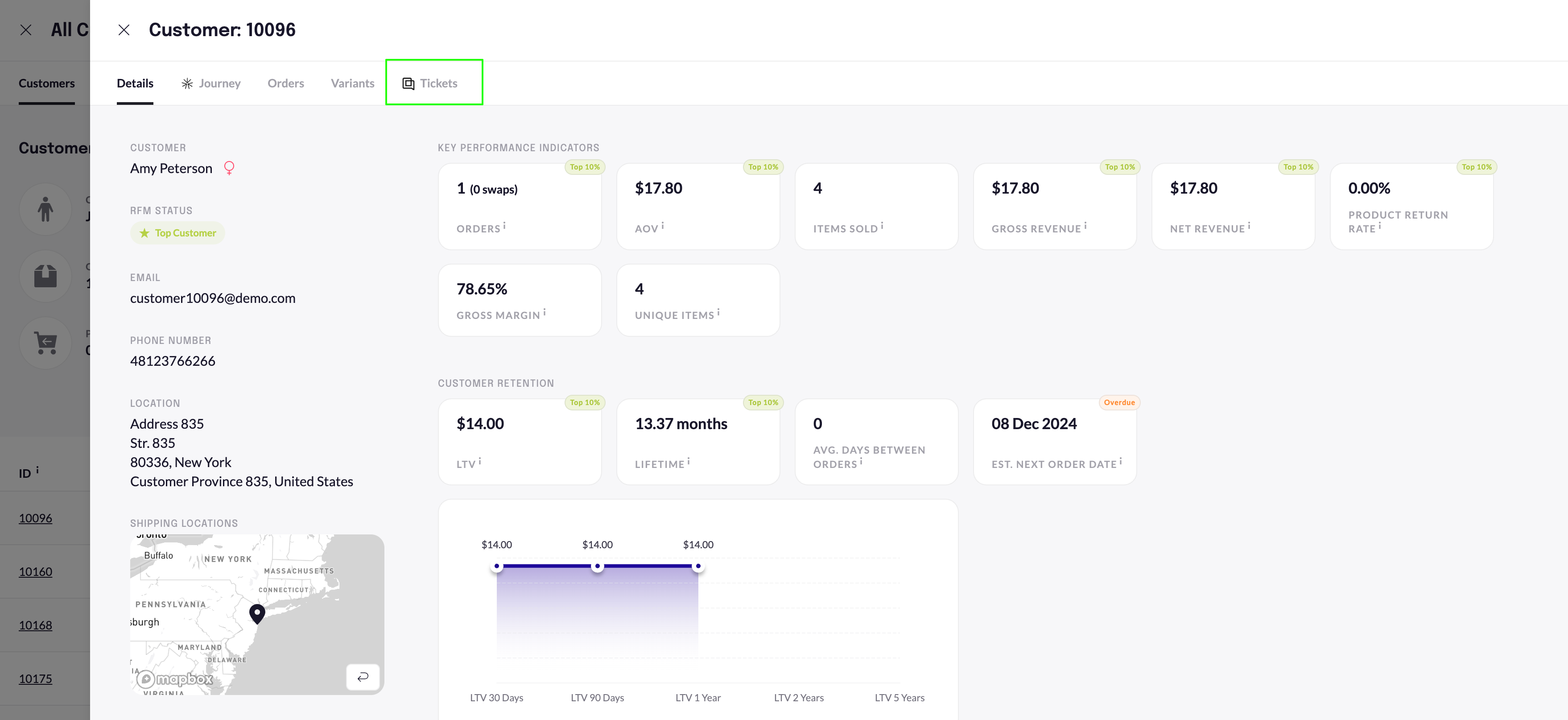The image size is (1568, 720).
Task: Click the Gross Margin info icon
Action: pyautogui.click(x=544, y=312)
